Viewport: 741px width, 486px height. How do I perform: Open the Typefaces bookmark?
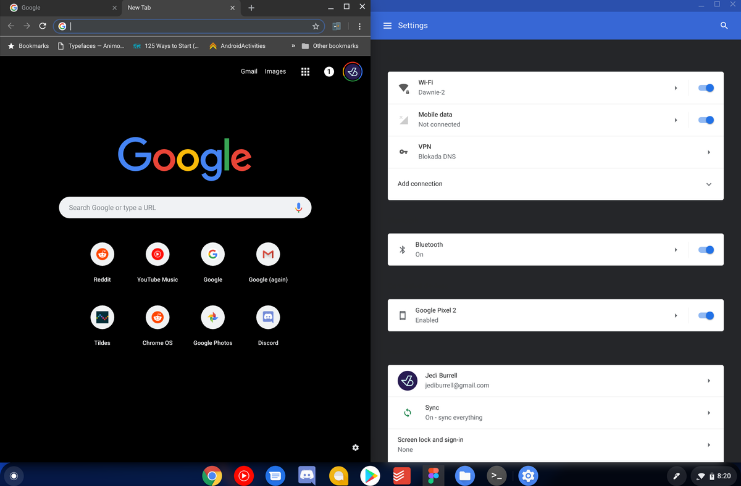click(91, 46)
